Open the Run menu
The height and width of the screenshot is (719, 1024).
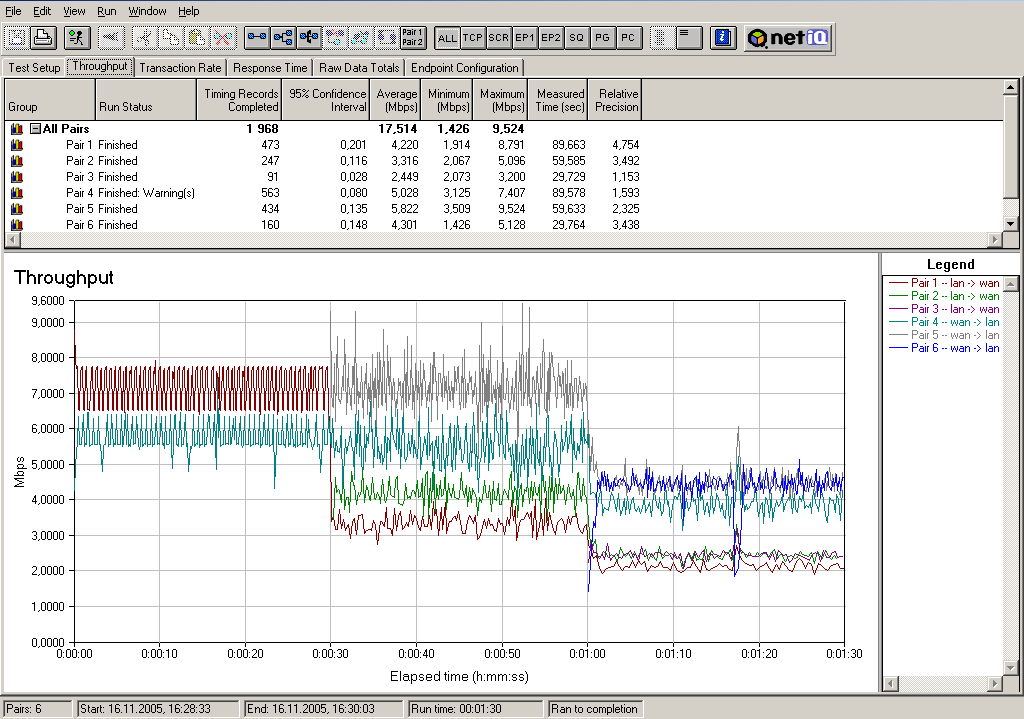107,11
